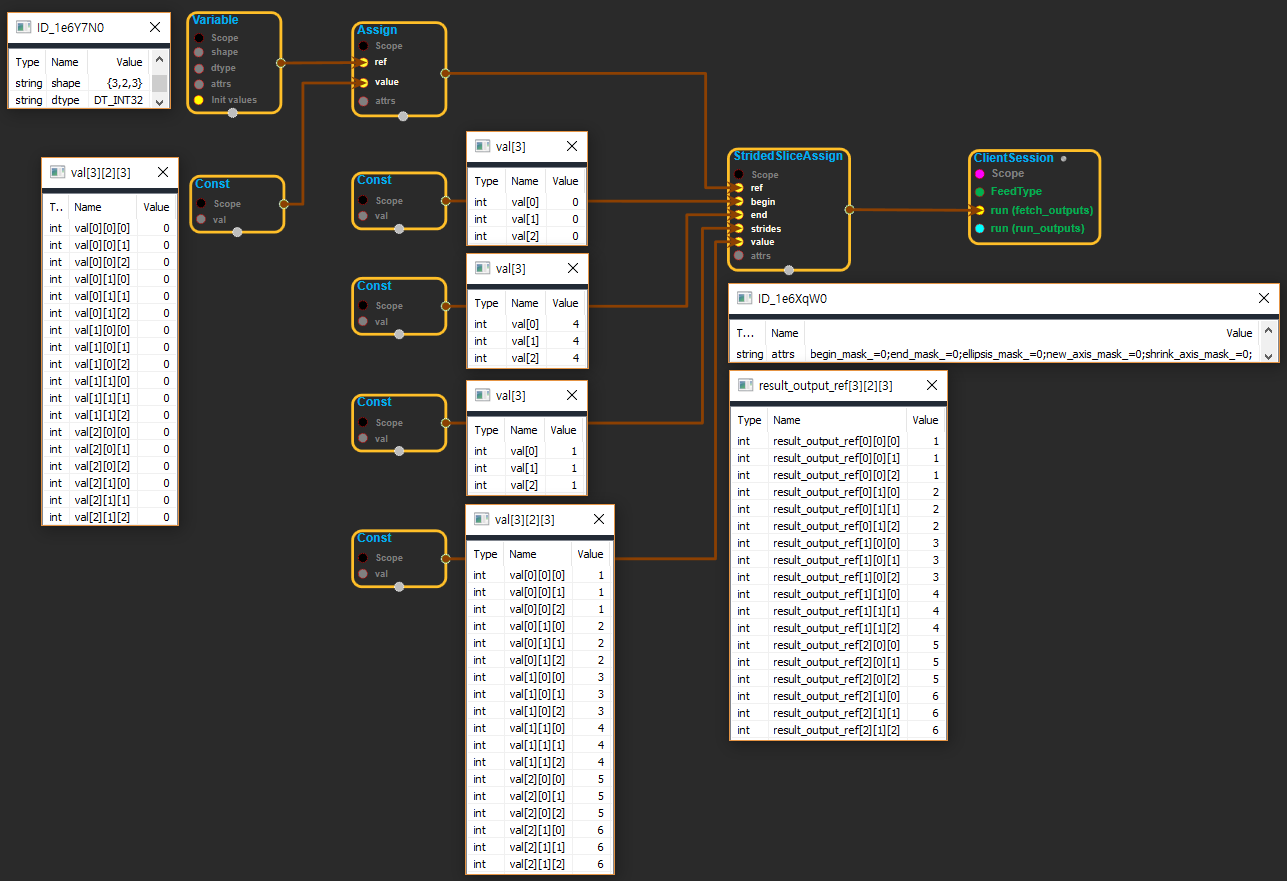Click the attrs port on Assign node
Screen dimensions: 1287x881
tap(363, 101)
